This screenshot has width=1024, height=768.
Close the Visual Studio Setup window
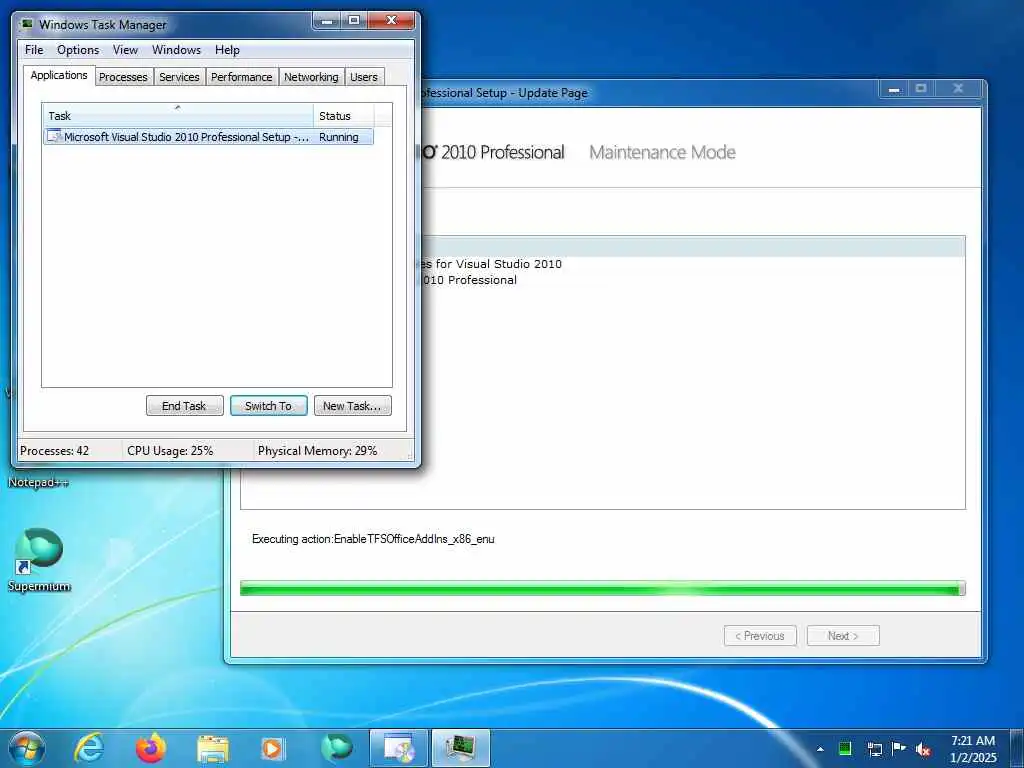958,88
